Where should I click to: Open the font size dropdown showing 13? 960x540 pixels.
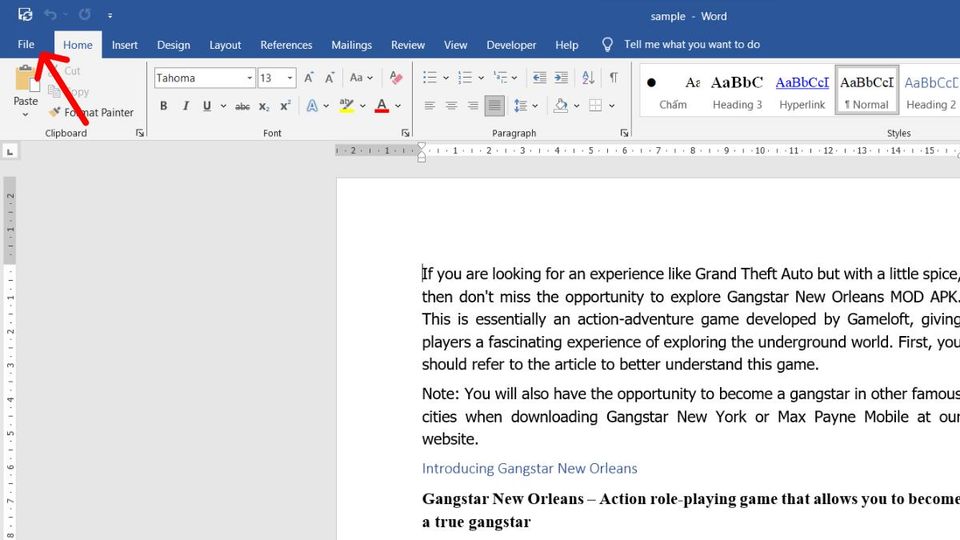click(290, 78)
